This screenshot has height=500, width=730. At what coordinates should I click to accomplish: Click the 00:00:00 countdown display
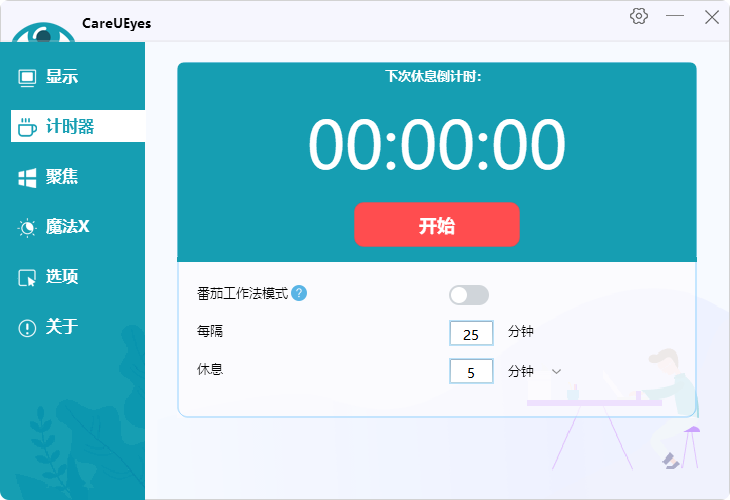[x=437, y=144]
